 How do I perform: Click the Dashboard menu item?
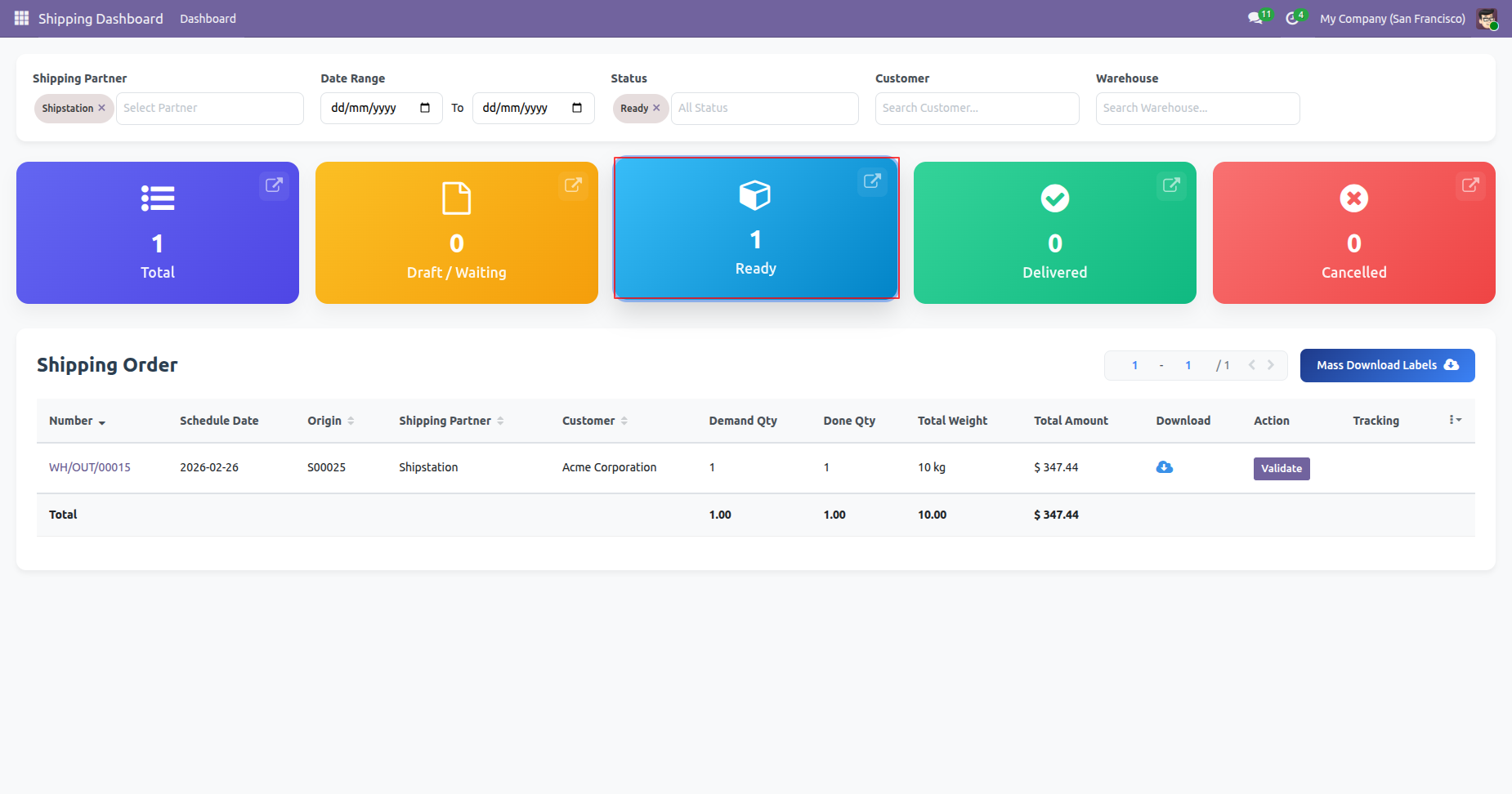coord(208,18)
